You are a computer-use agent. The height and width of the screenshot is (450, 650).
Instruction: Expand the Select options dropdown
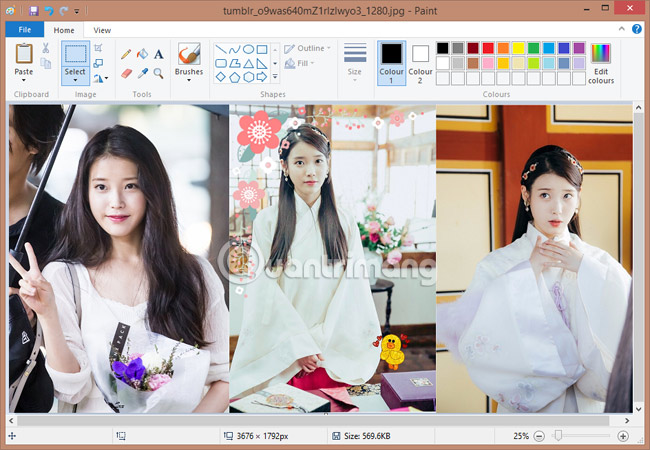[x=75, y=80]
